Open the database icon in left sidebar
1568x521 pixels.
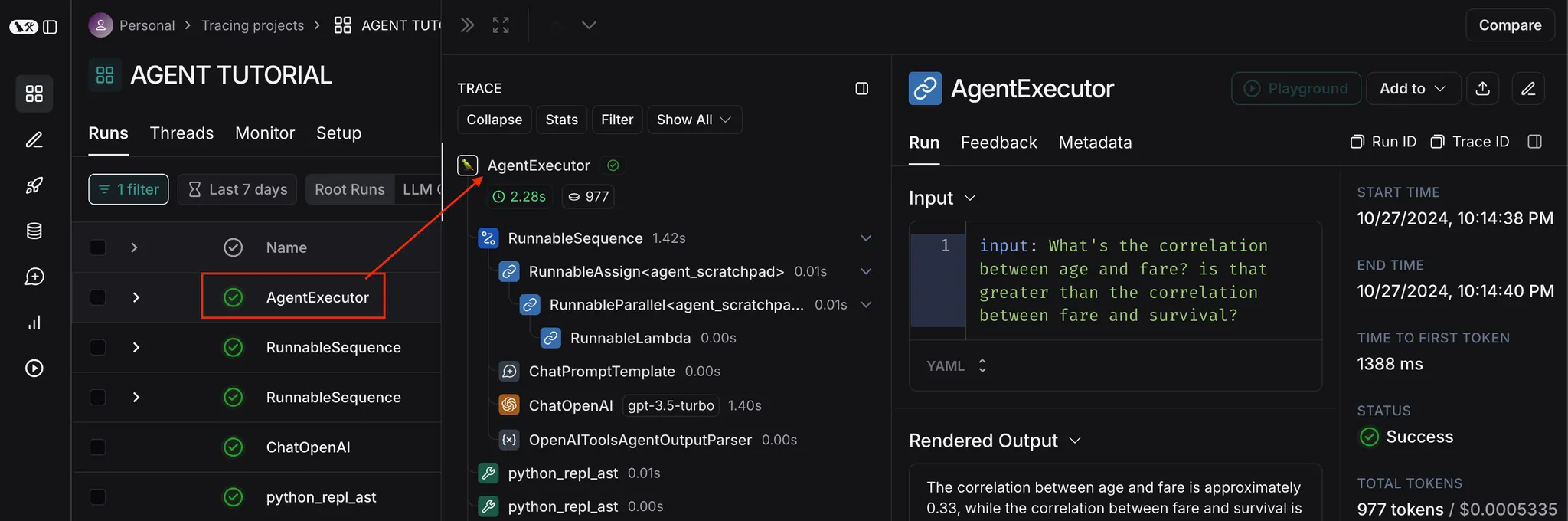tap(34, 231)
